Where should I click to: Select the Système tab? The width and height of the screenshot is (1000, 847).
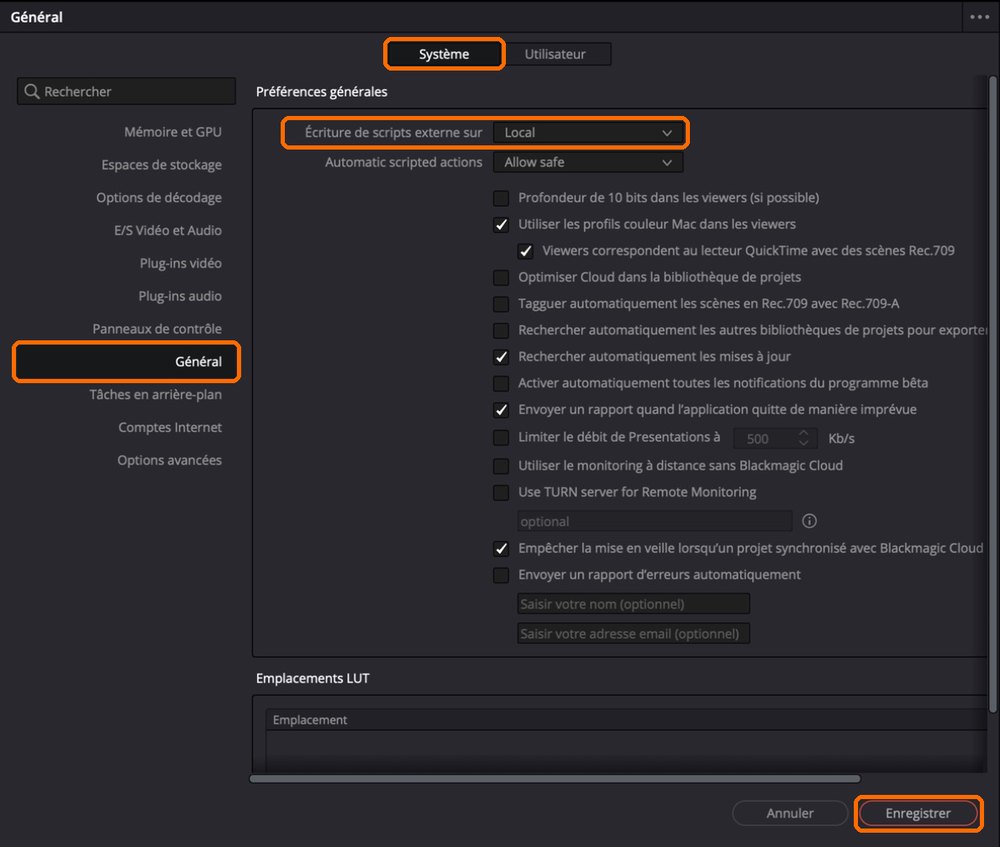(x=444, y=54)
